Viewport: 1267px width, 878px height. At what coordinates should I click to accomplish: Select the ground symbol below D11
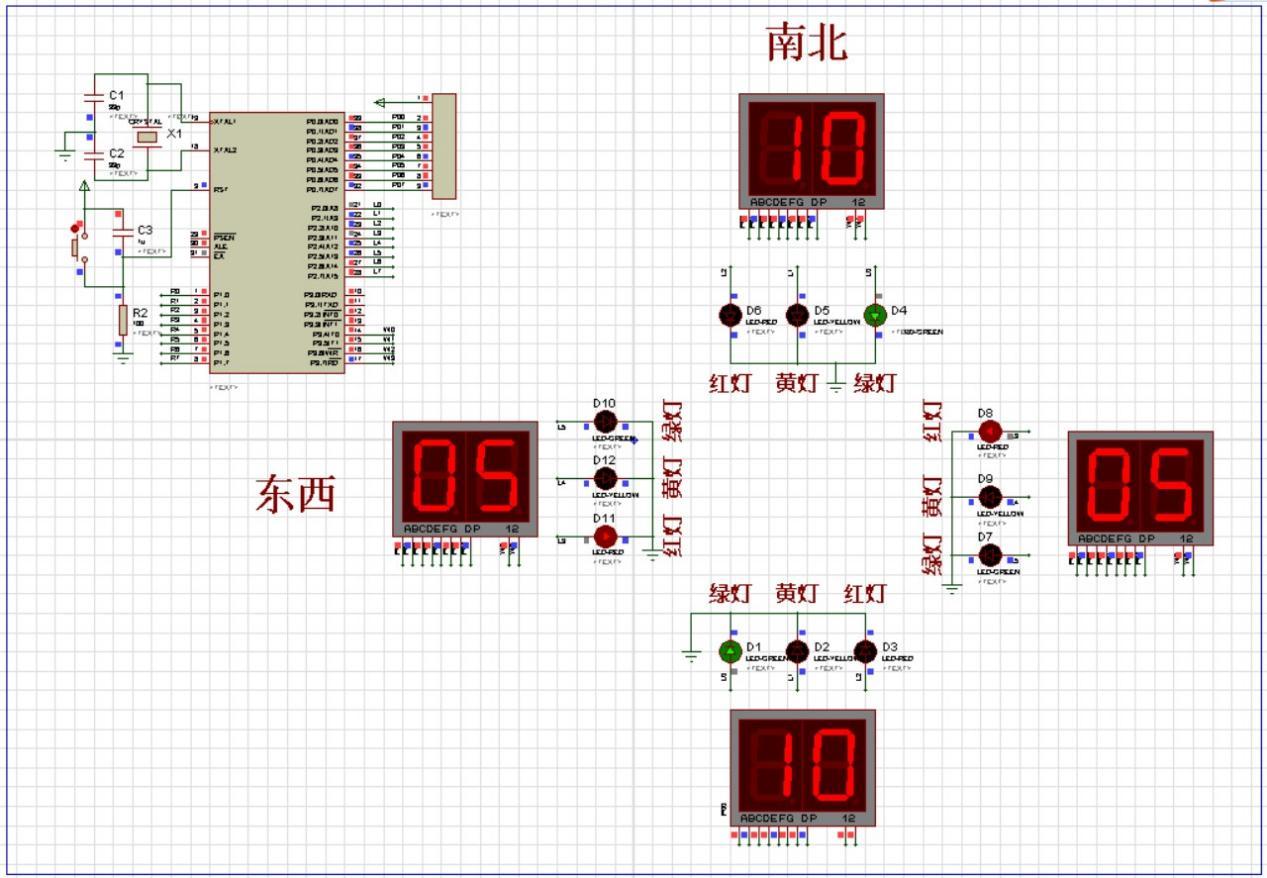(x=653, y=555)
